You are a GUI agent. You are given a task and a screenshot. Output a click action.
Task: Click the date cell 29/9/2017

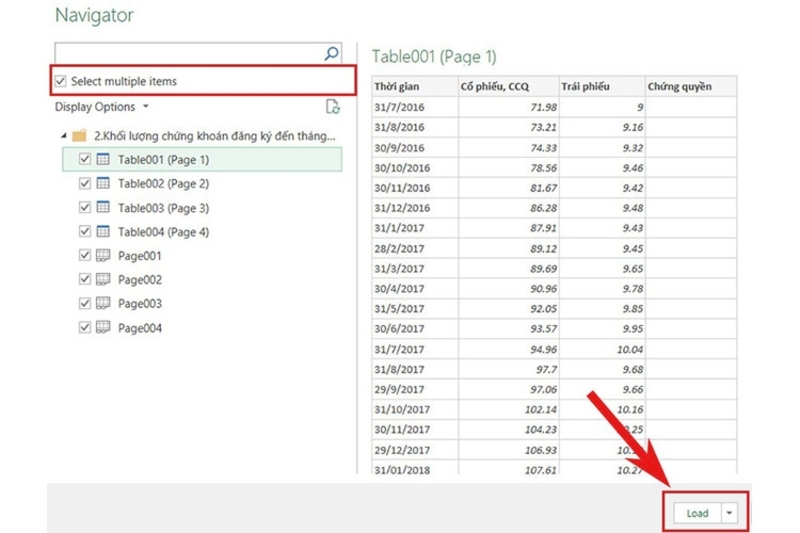415,389
